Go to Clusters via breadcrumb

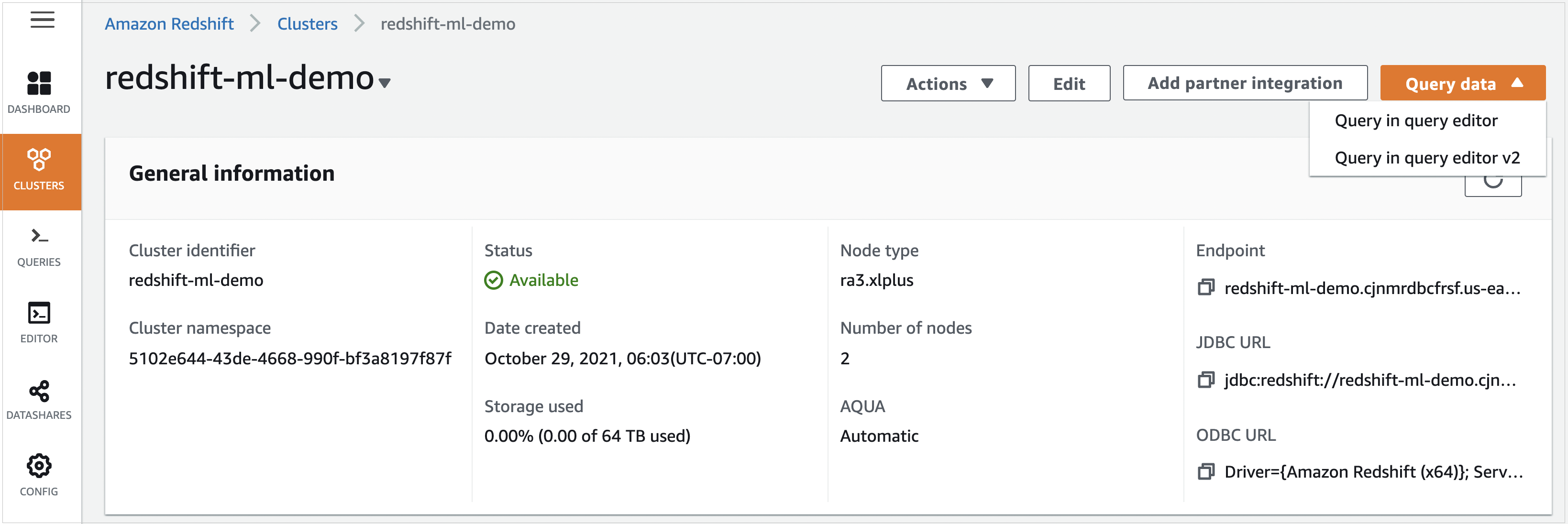click(308, 24)
